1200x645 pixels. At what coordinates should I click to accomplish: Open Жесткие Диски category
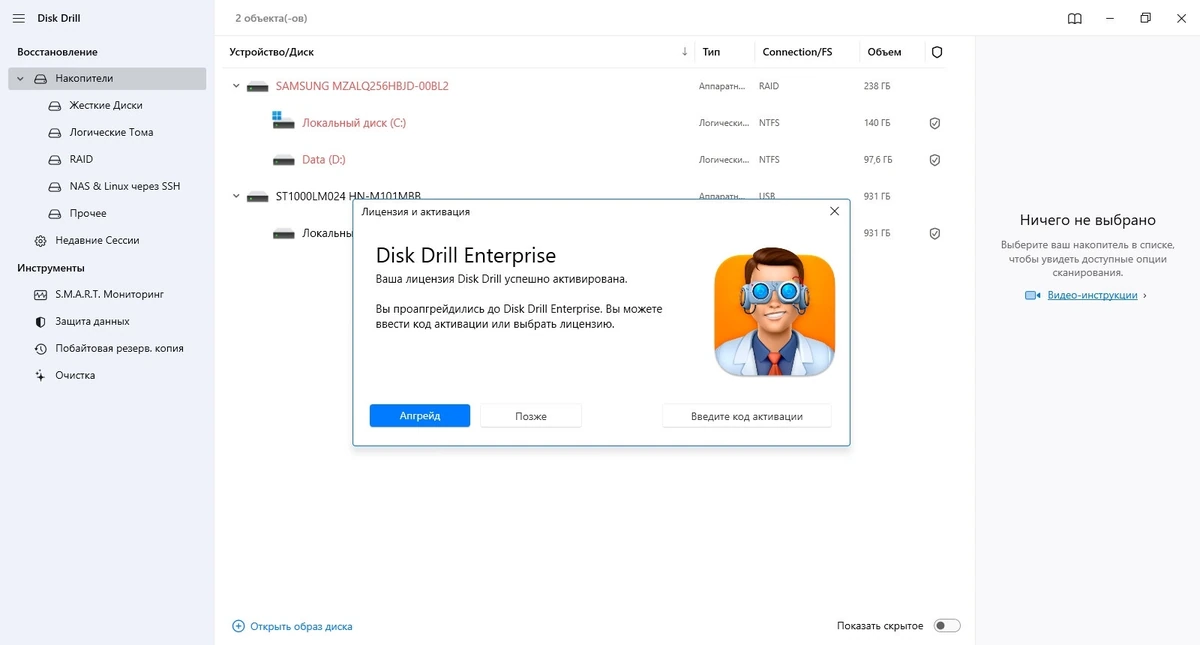(106, 105)
